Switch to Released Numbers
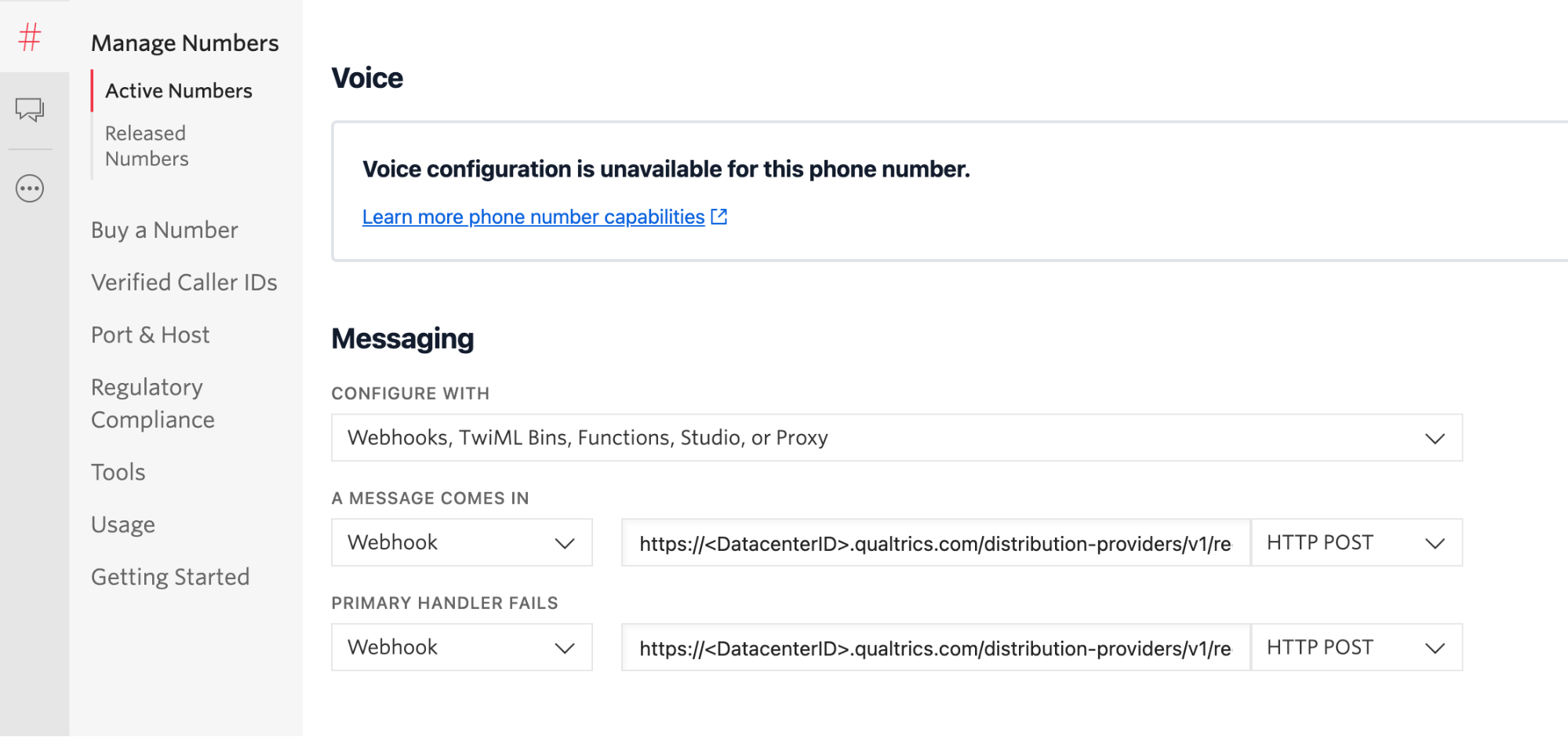1568x737 pixels. [146, 145]
